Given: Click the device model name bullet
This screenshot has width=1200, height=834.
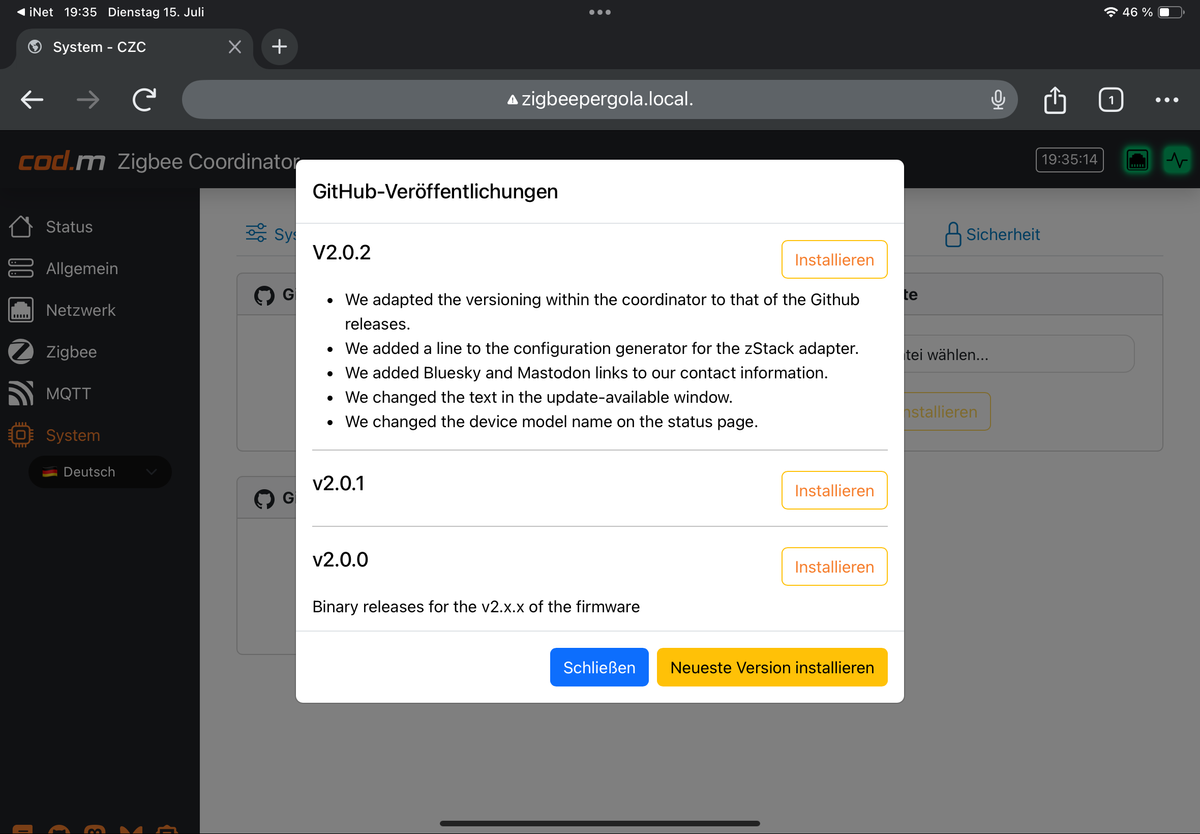Looking at the screenshot, I should pyautogui.click(x=551, y=422).
